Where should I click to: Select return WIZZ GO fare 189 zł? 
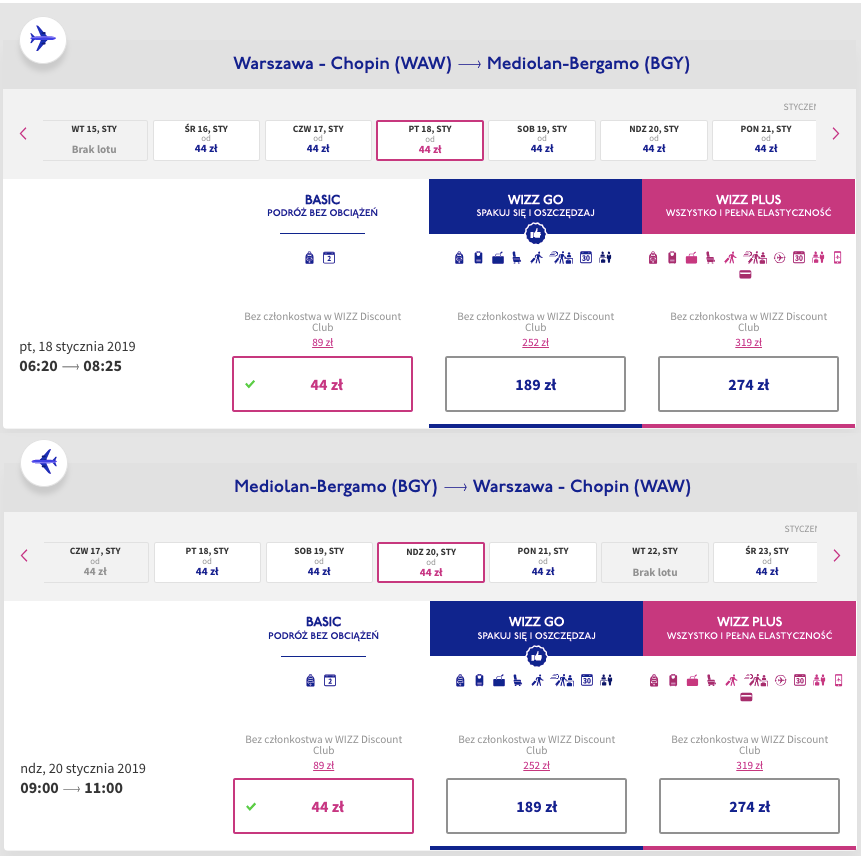[536, 807]
